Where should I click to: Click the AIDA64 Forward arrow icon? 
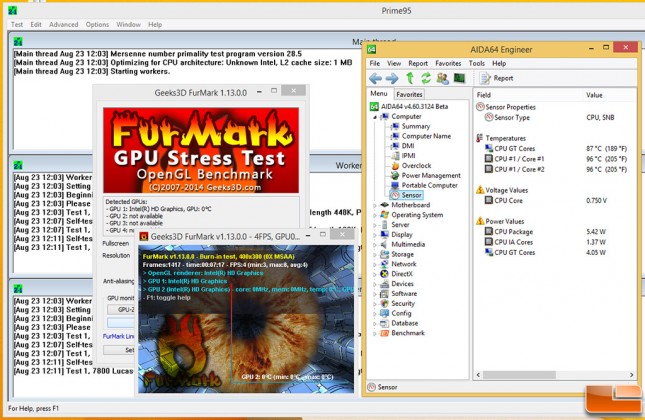click(392, 78)
